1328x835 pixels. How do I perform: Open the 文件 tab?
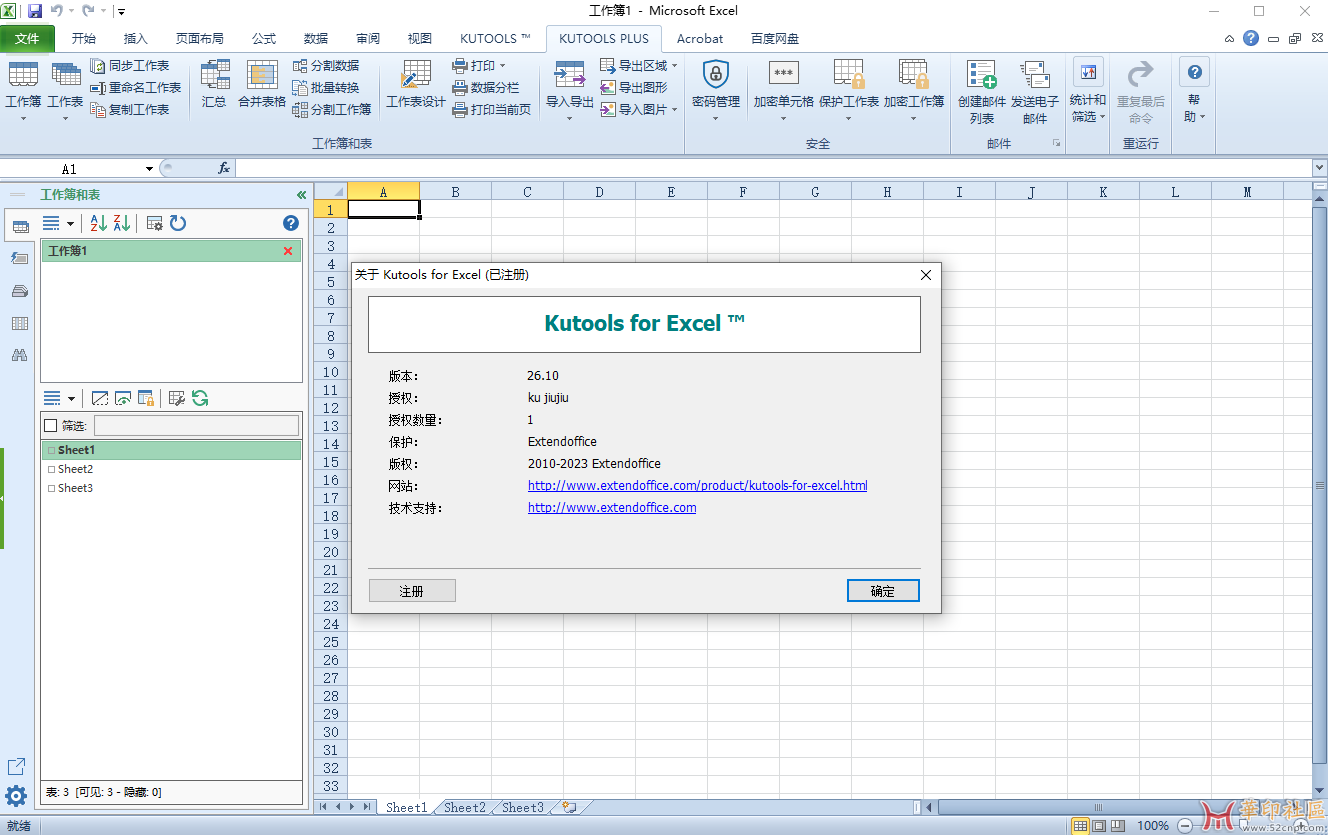(27, 39)
